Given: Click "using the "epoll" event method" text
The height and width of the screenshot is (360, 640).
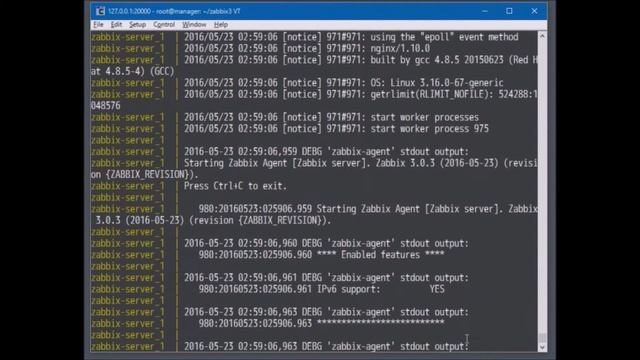Looking at the screenshot, I should point(444,37).
